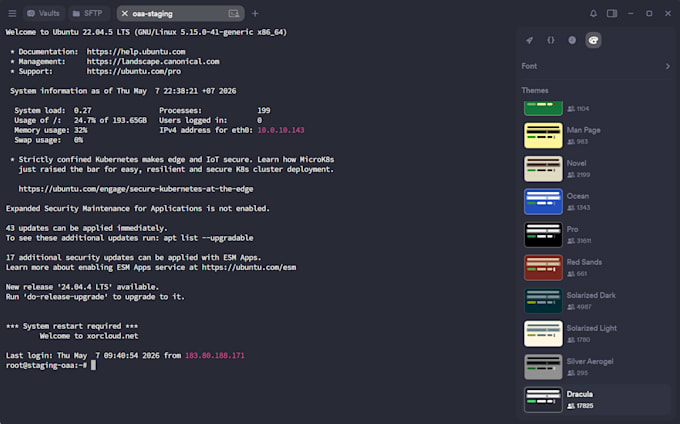680x424 pixels.
Task: Pick the Solarized Dark theme
Action: [x=596, y=300]
